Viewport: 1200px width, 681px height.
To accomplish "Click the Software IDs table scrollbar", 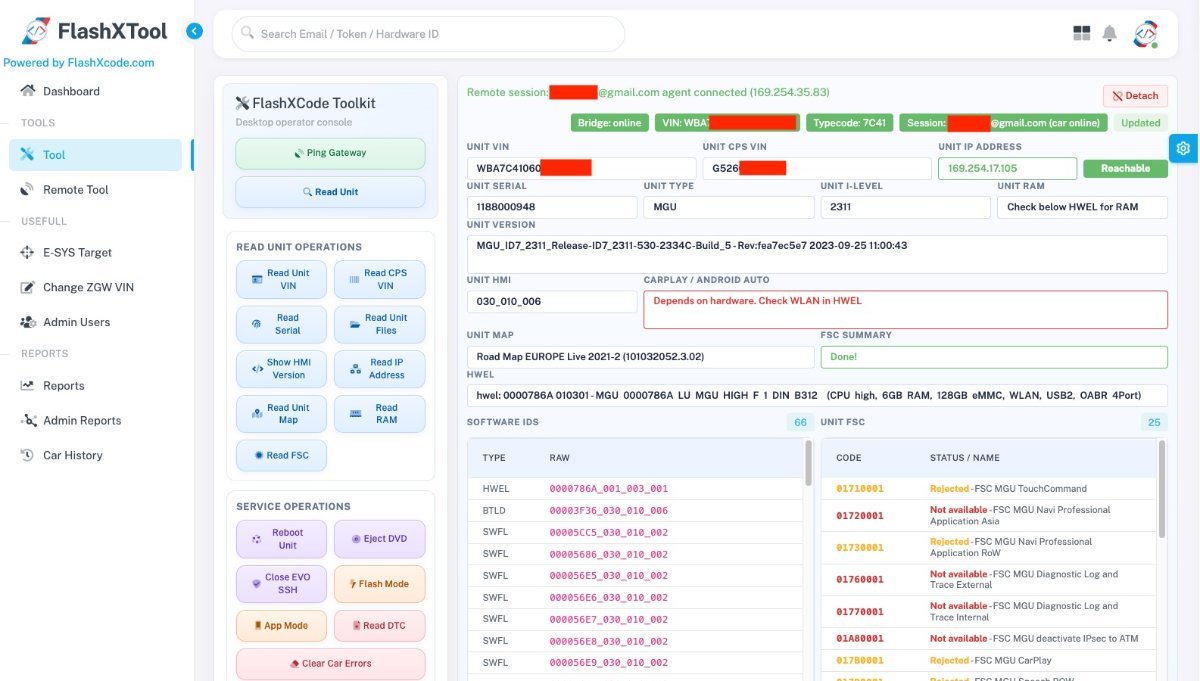I will click(808, 462).
